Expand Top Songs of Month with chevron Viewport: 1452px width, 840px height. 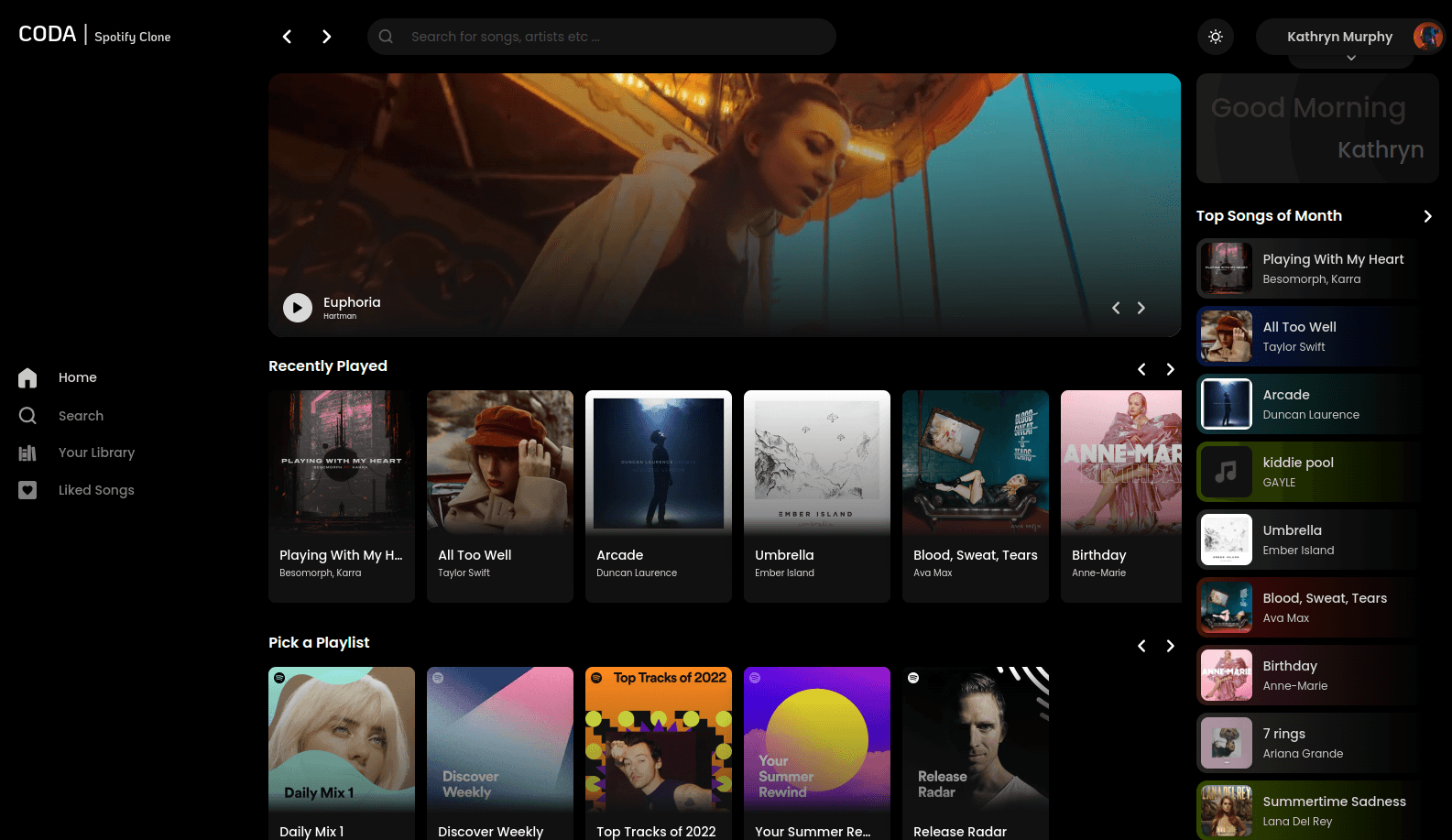coord(1427,216)
